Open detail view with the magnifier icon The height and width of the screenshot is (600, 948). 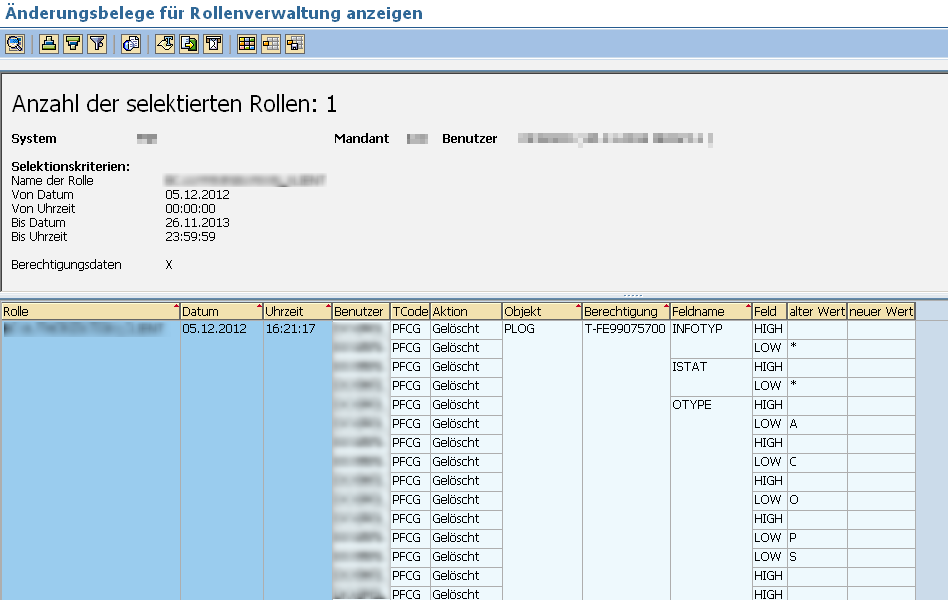[x=14, y=43]
